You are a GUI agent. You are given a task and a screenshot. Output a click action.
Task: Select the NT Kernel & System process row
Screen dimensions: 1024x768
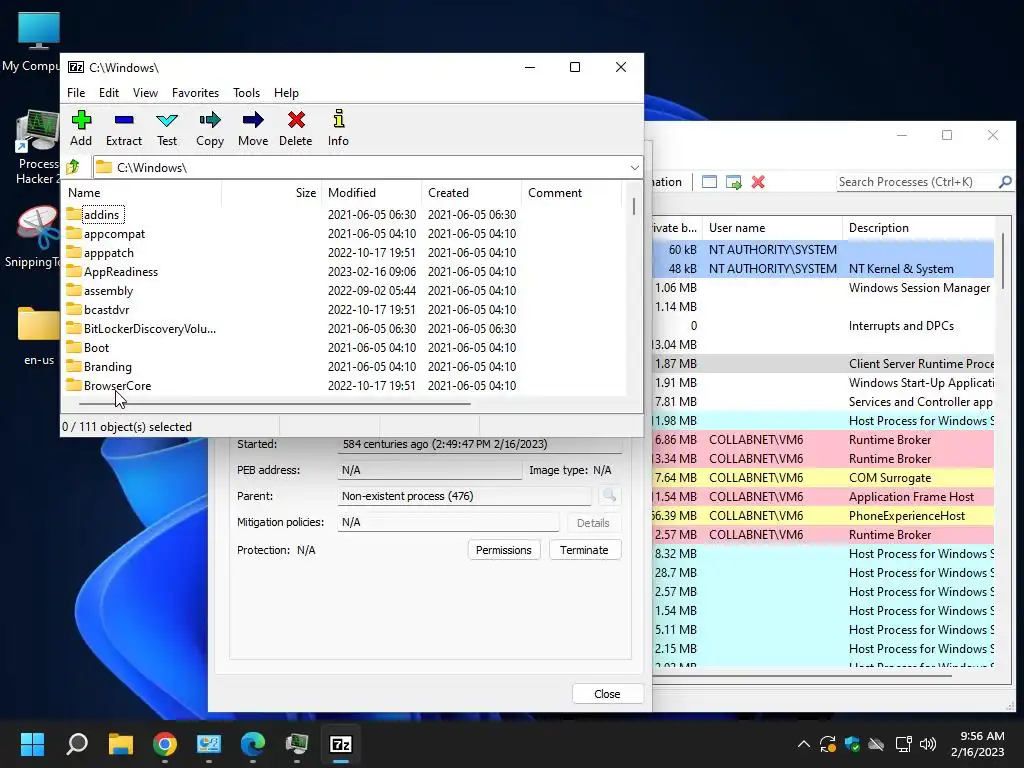click(x=823, y=268)
